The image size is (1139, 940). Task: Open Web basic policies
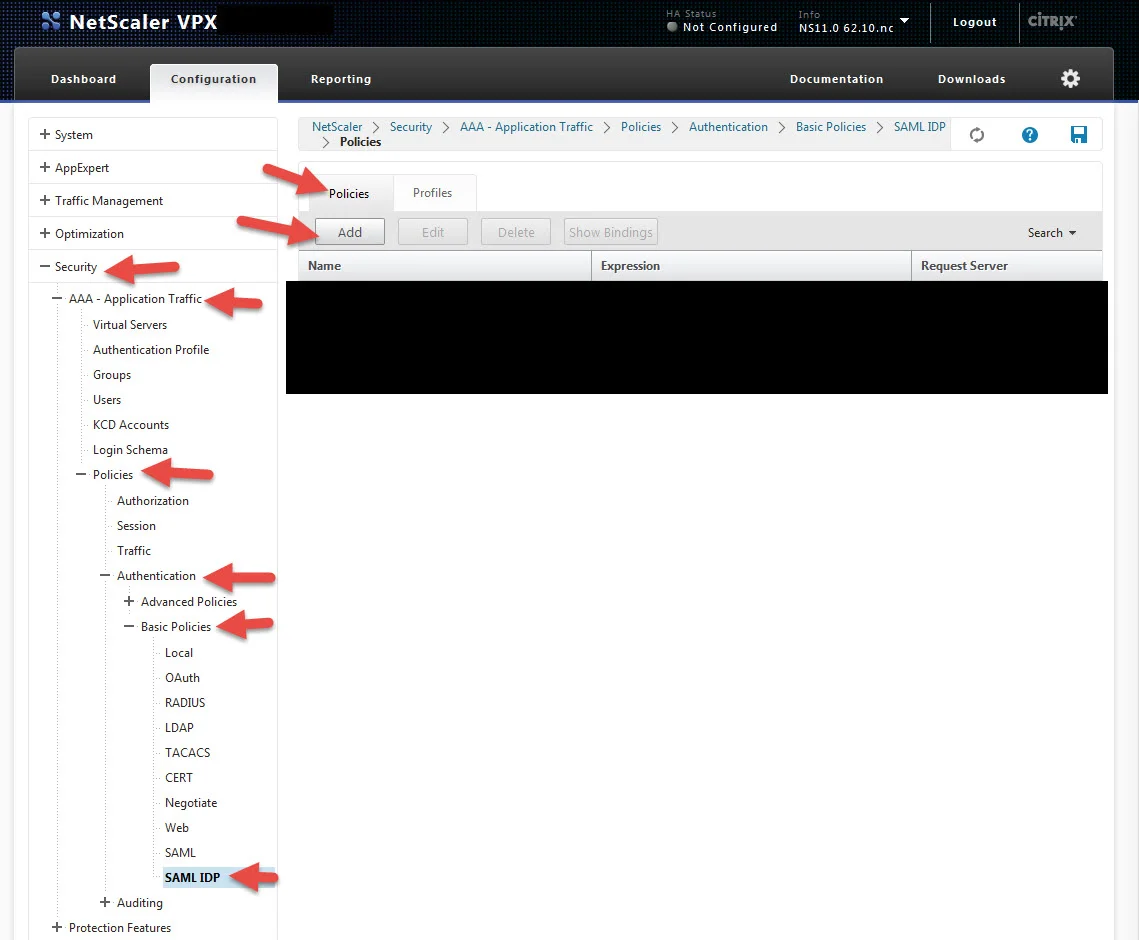point(177,827)
